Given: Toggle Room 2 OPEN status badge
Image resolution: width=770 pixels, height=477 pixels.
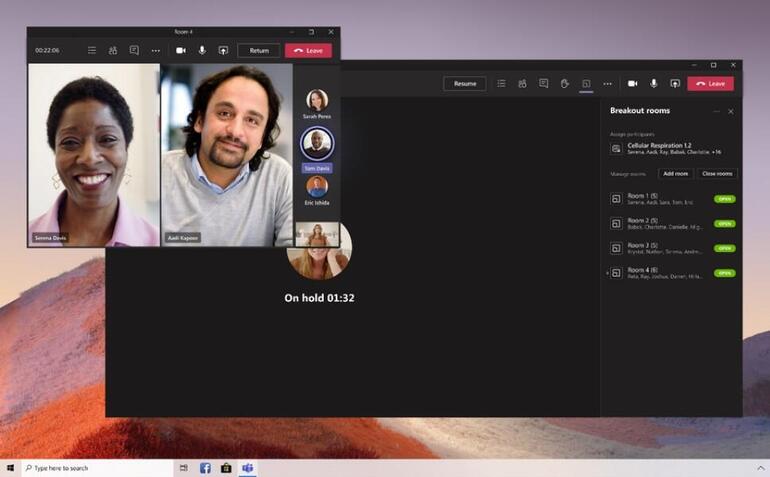Looking at the screenshot, I should click(x=725, y=224).
